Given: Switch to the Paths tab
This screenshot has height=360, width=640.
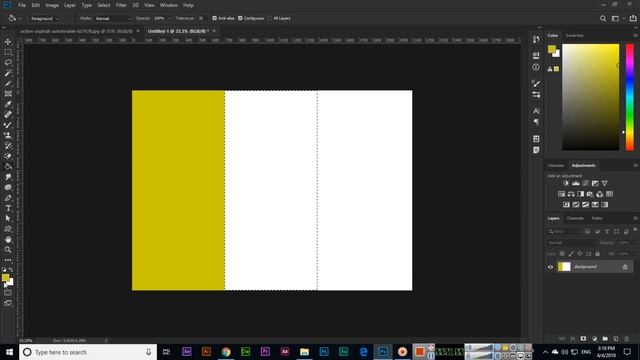Looking at the screenshot, I should click(x=597, y=218).
